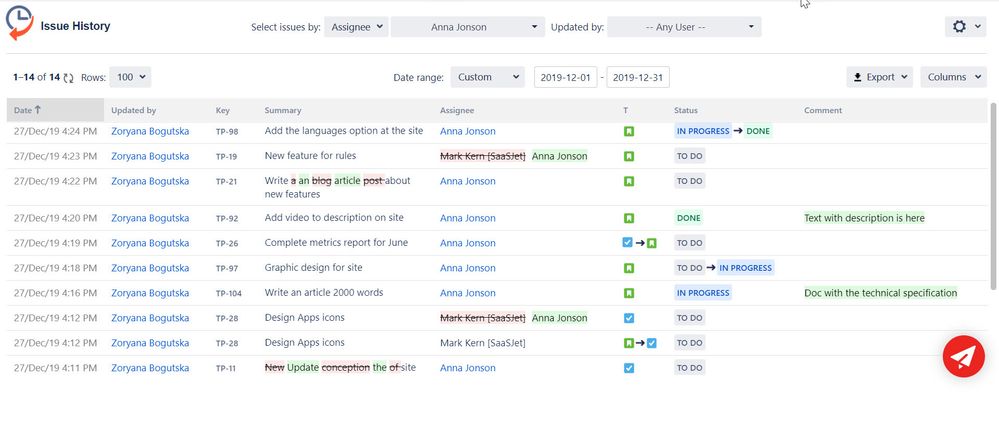The image size is (999, 436).
Task: Sort by the Key column header
Action: point(222,110)
